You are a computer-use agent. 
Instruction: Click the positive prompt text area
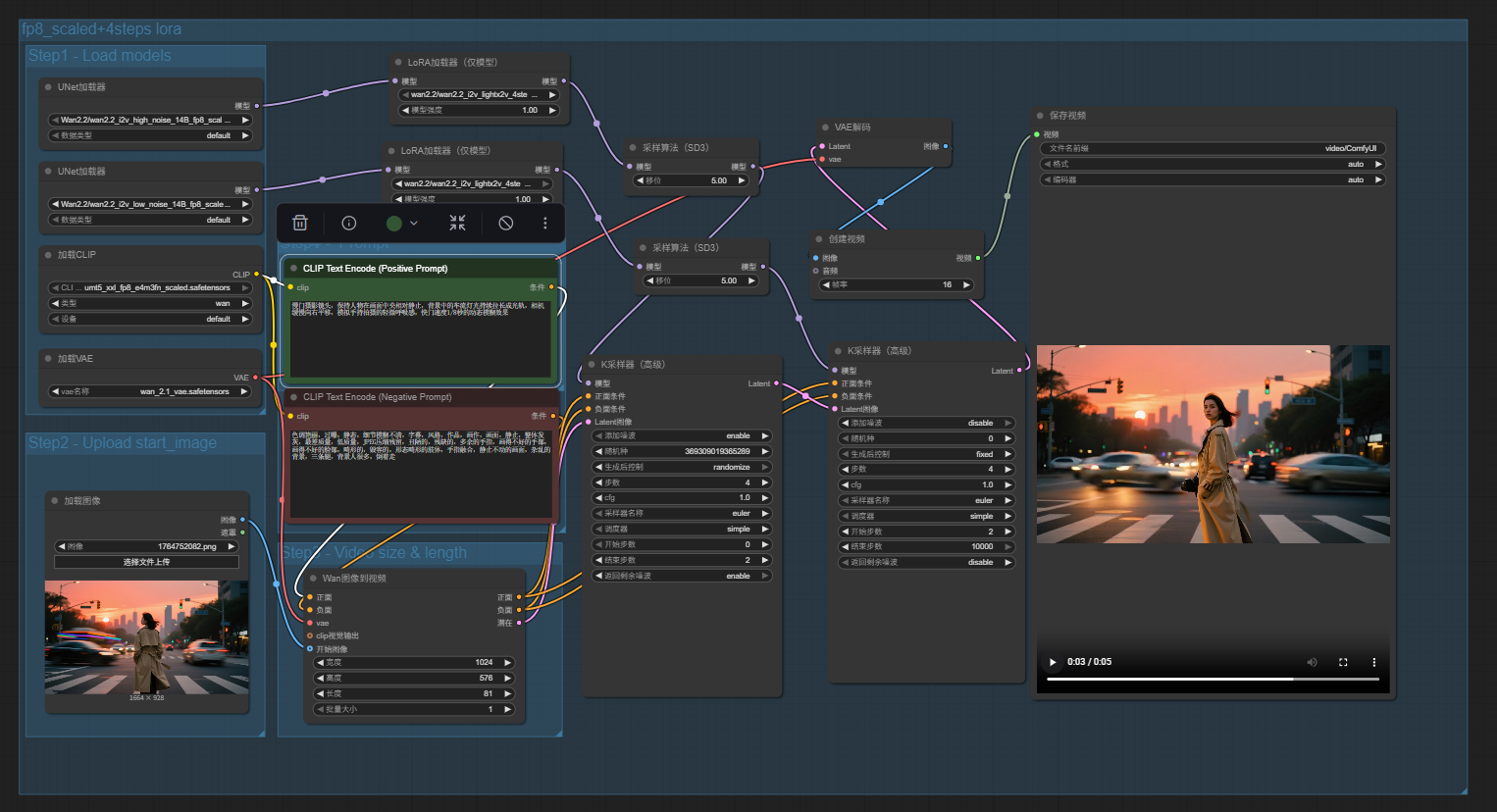click(421, 337)
